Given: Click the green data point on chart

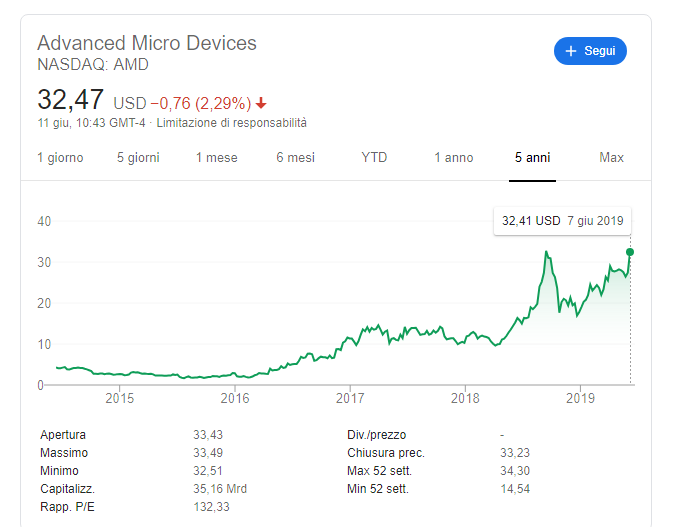Looking at the screenshot, I should pyautogui.click(x=630, y=252).
